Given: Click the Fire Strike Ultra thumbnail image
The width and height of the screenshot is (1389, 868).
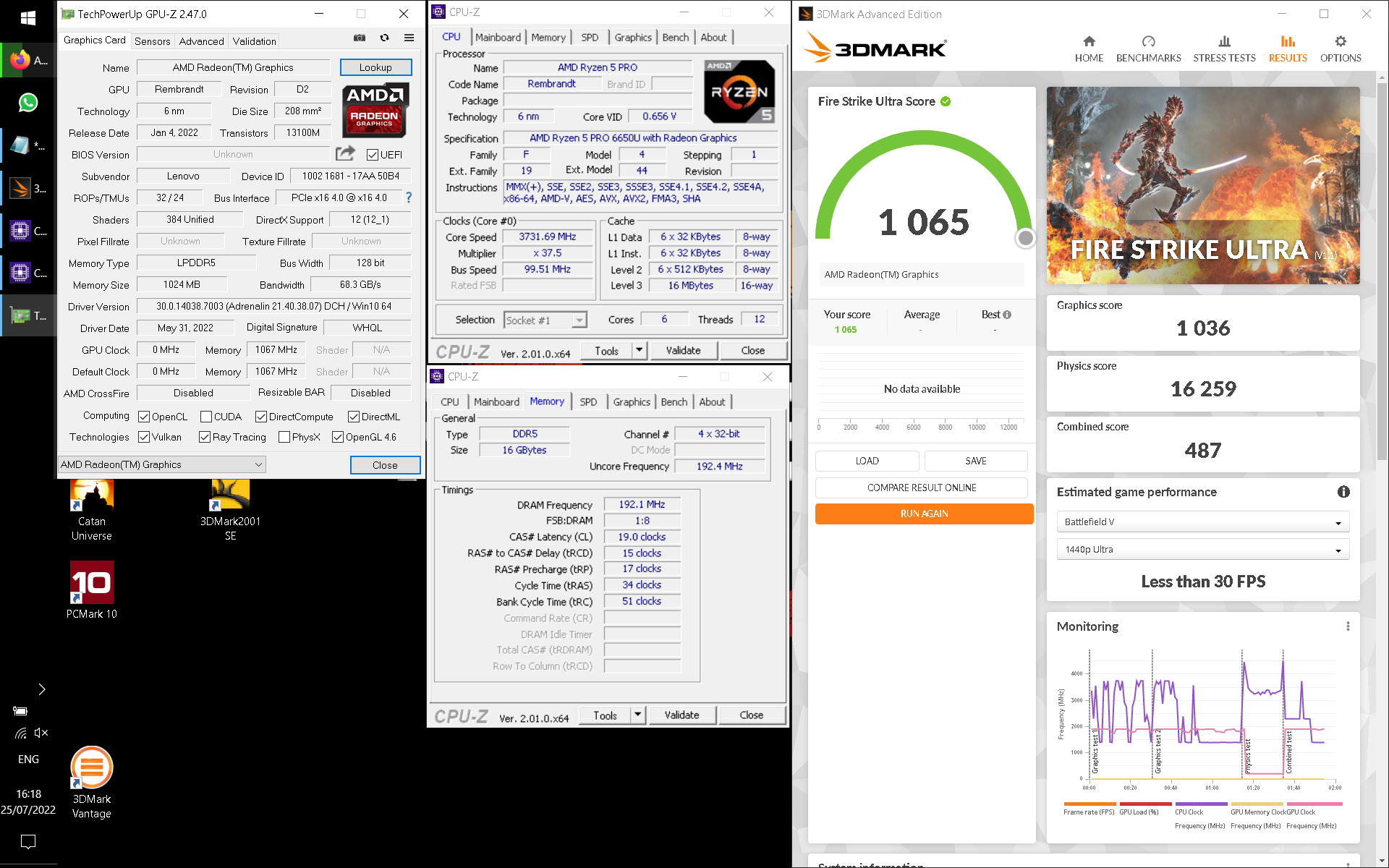Looking at the screenshot, I should [1202, 185].
